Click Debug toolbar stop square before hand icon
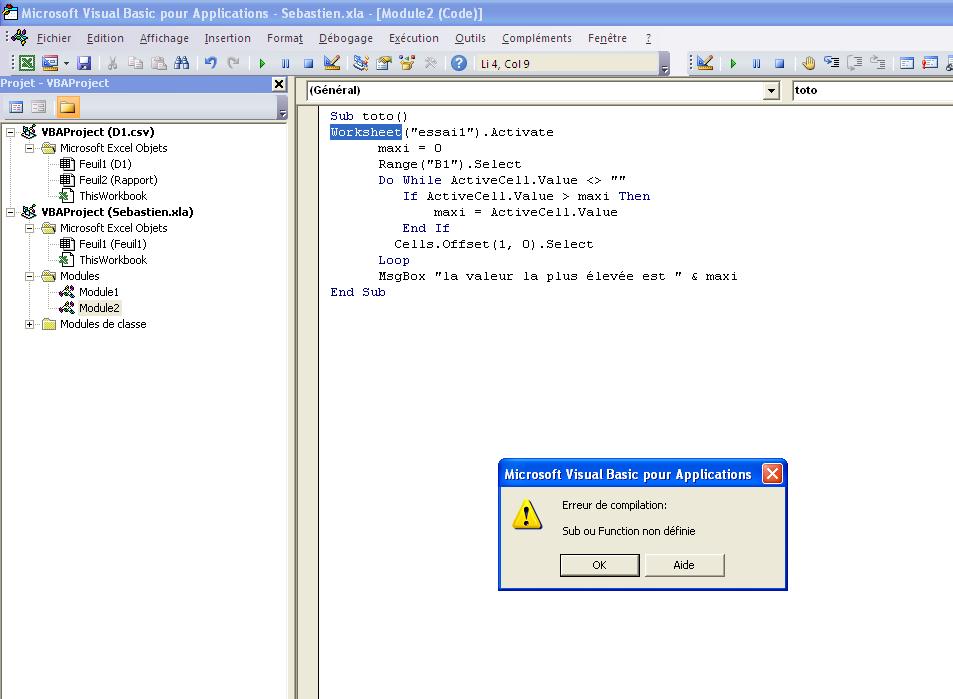This screenshot has height=699, width=953. click(779, 63)
